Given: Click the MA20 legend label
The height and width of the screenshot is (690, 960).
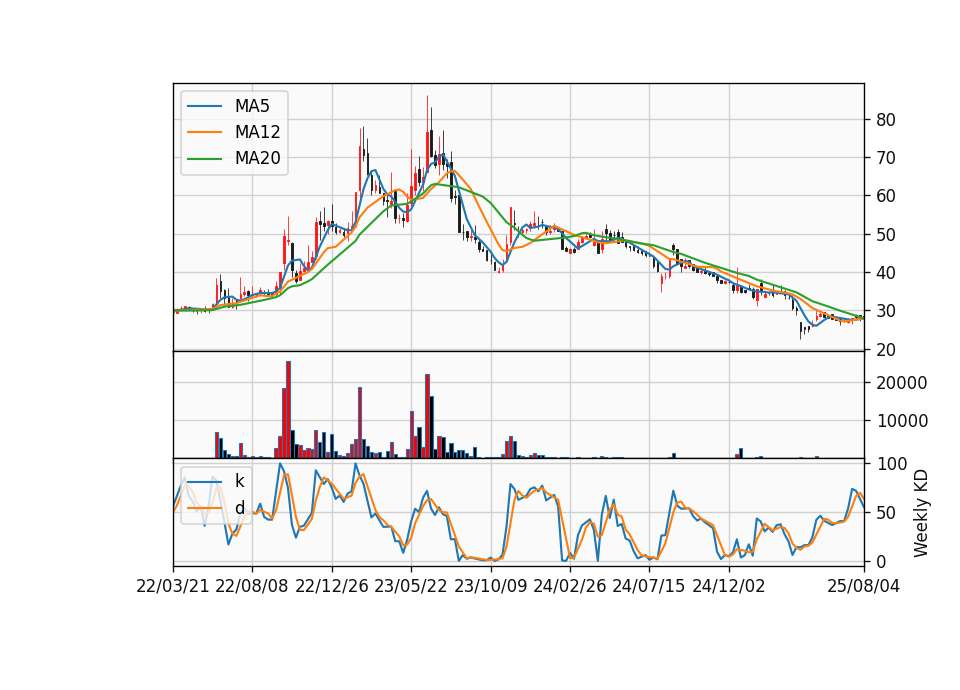Looking at the screenshot, I should 257,158.
